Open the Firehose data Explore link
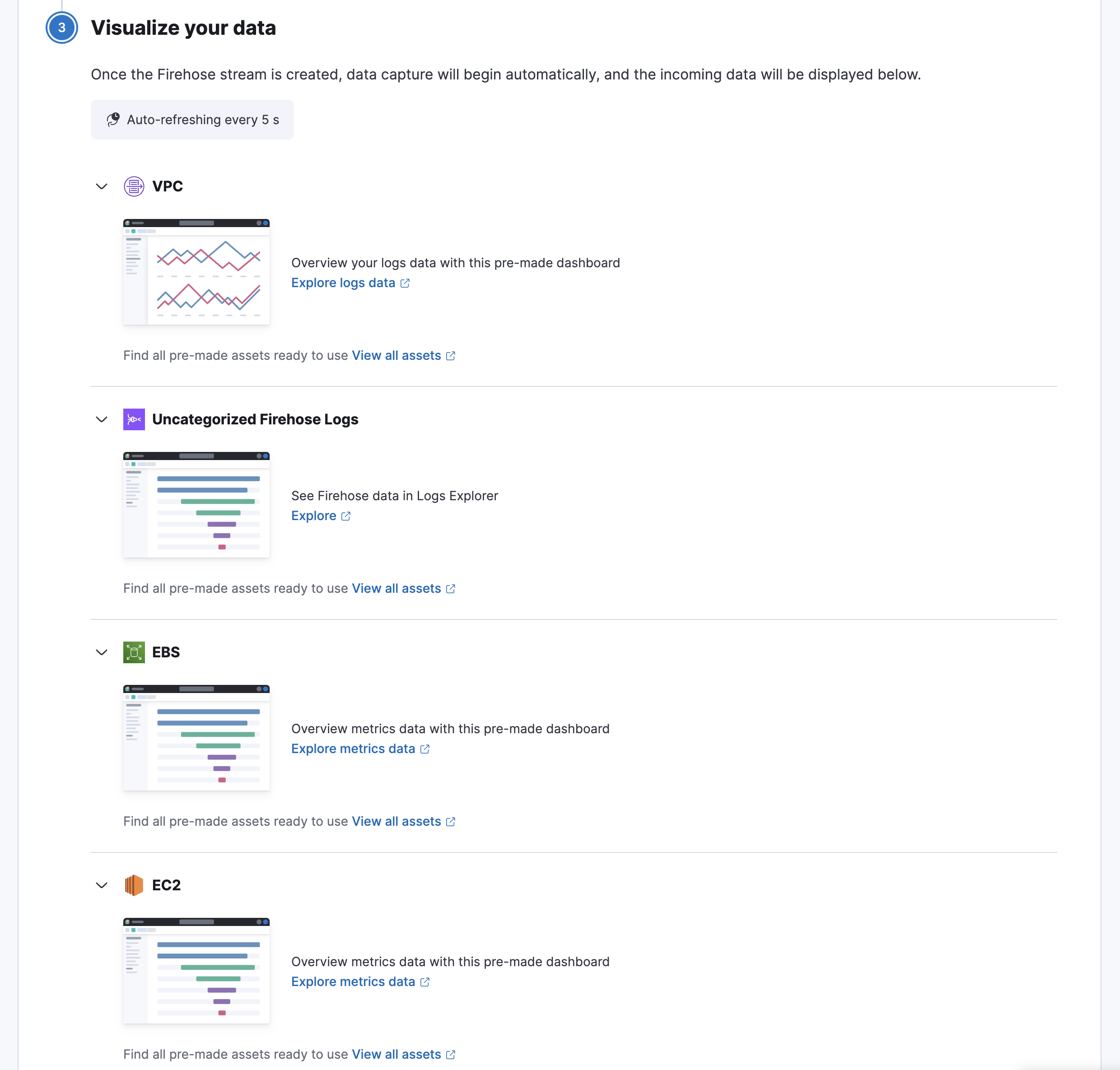The height and width of the screenshot is (1070, 1120). point(314,516)
